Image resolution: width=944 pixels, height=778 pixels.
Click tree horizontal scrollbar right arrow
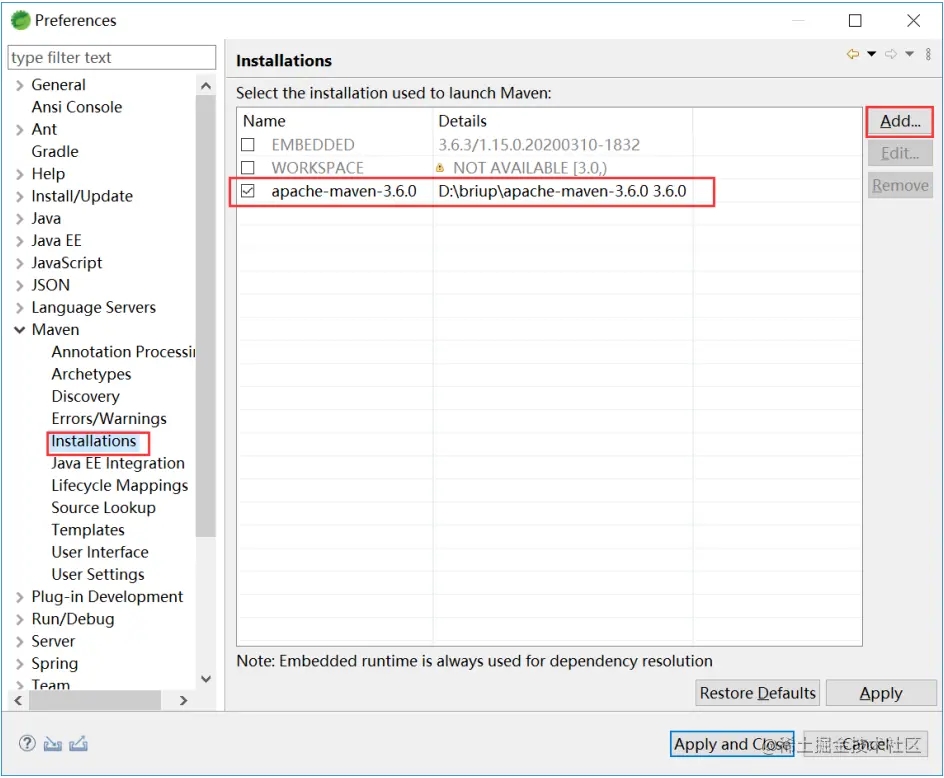(x=184, y=701)
